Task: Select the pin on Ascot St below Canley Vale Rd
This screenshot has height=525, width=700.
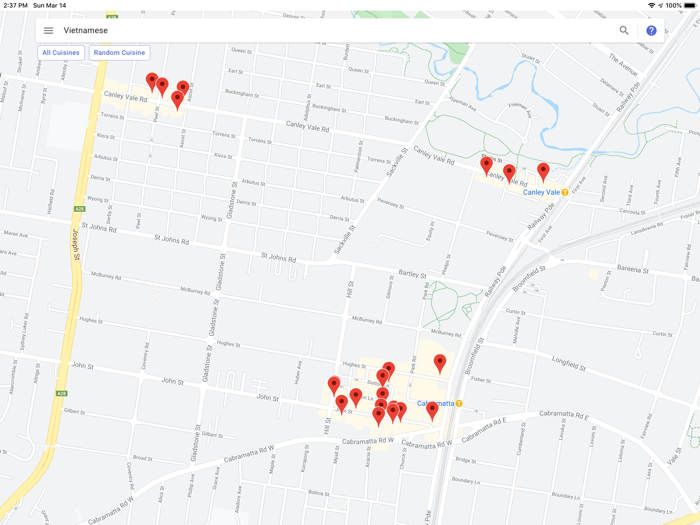Action: [177, 100]
